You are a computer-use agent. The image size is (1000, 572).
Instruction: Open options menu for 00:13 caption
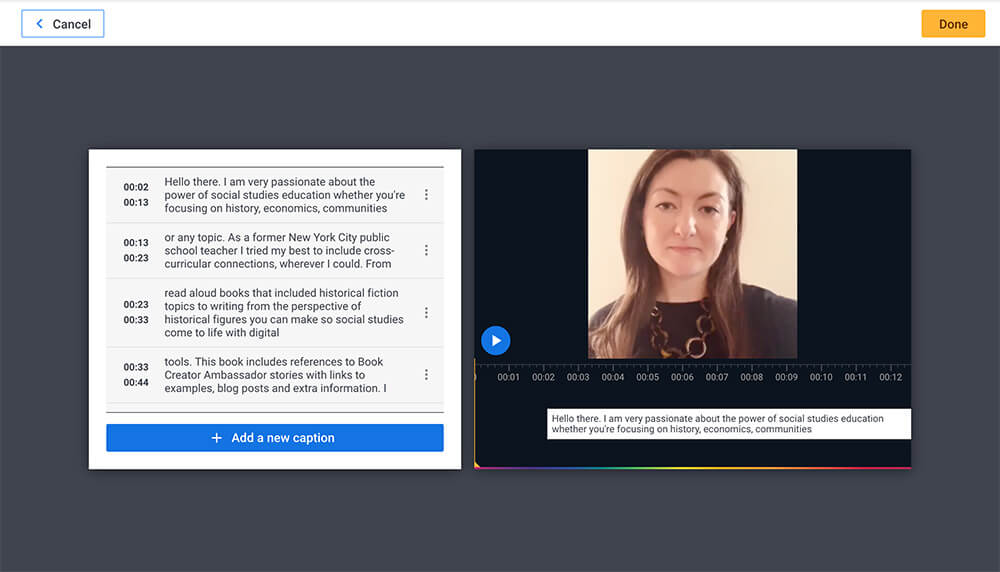426,251
